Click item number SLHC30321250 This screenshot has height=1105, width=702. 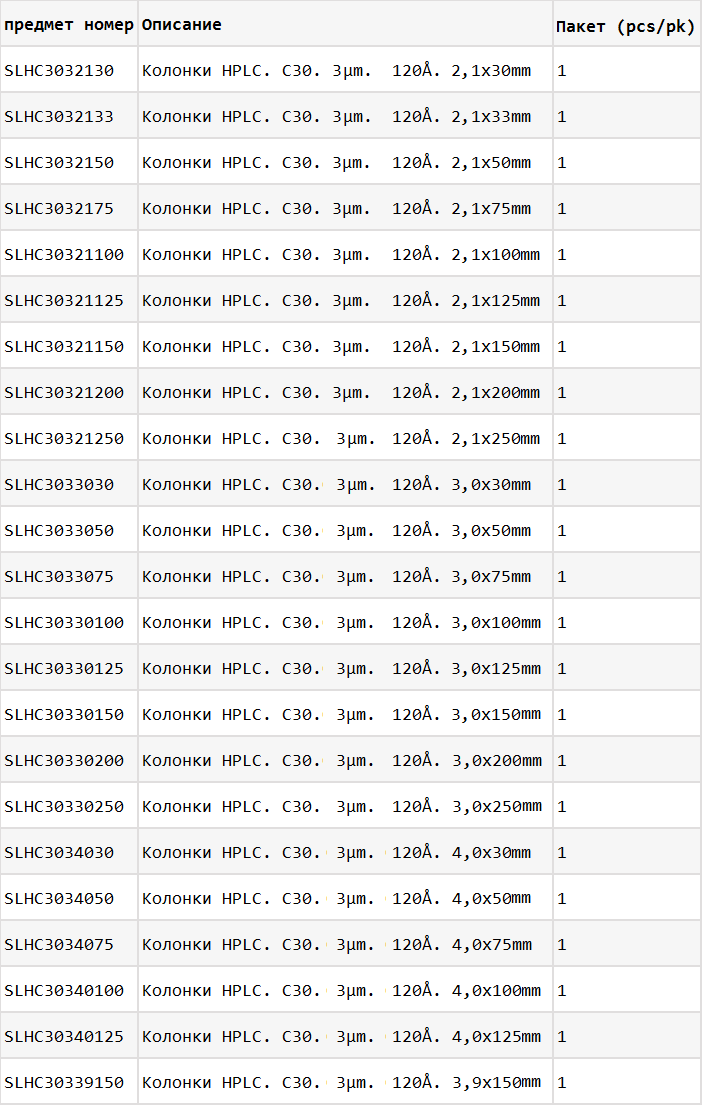tap(64, 438)
